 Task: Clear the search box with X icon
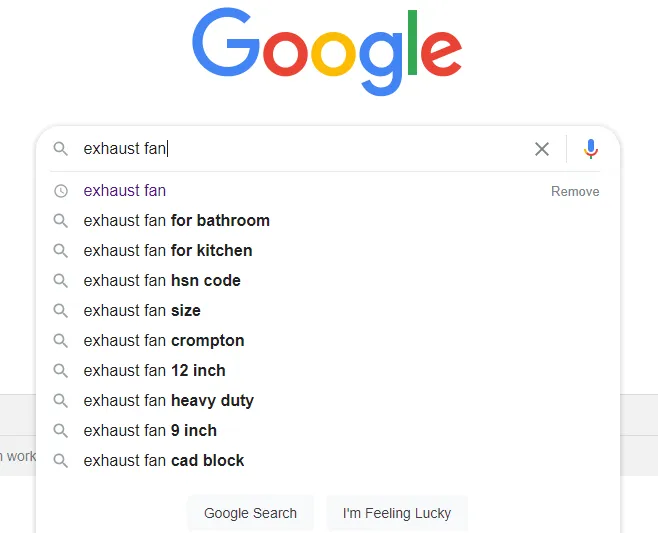[542, 149]
